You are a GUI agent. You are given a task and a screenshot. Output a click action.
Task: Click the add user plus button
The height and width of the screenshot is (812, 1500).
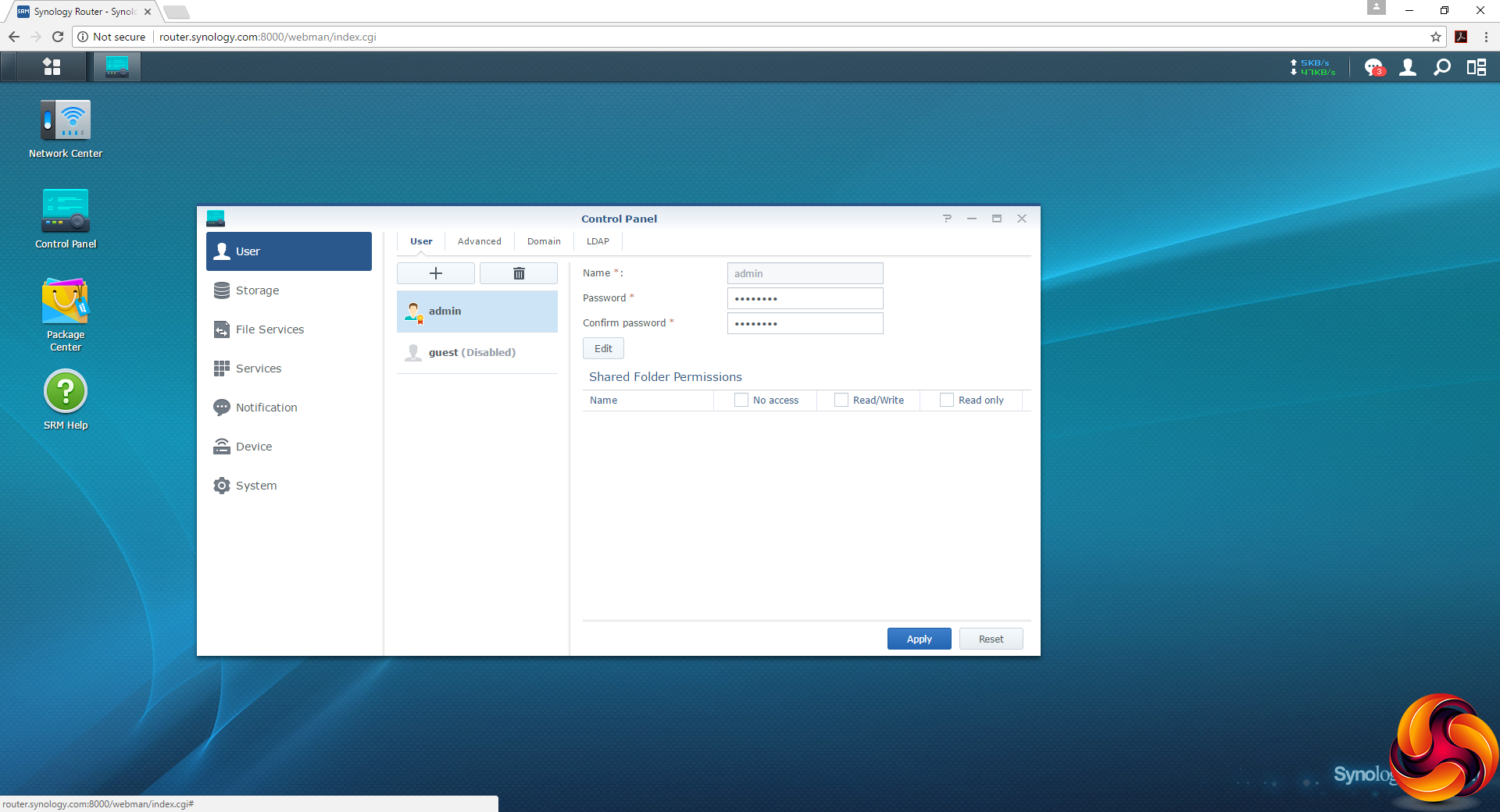(x=436, y=273)
